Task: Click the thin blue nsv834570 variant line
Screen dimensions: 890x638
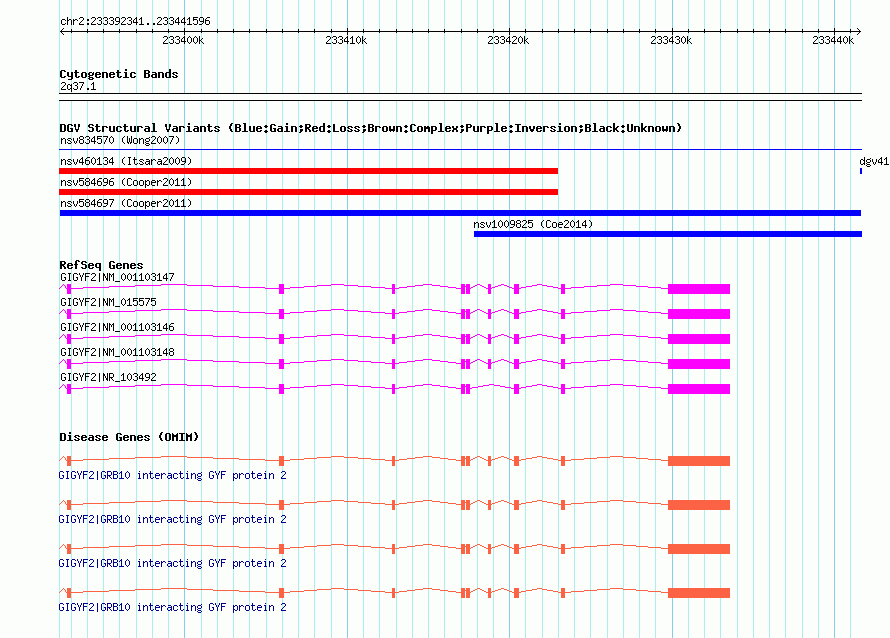Action: [x=460, y=150]
